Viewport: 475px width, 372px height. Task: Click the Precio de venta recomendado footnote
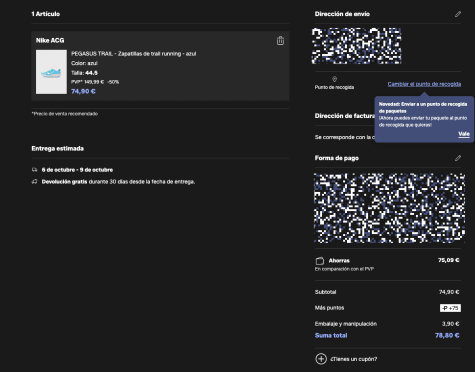[65, 114]
